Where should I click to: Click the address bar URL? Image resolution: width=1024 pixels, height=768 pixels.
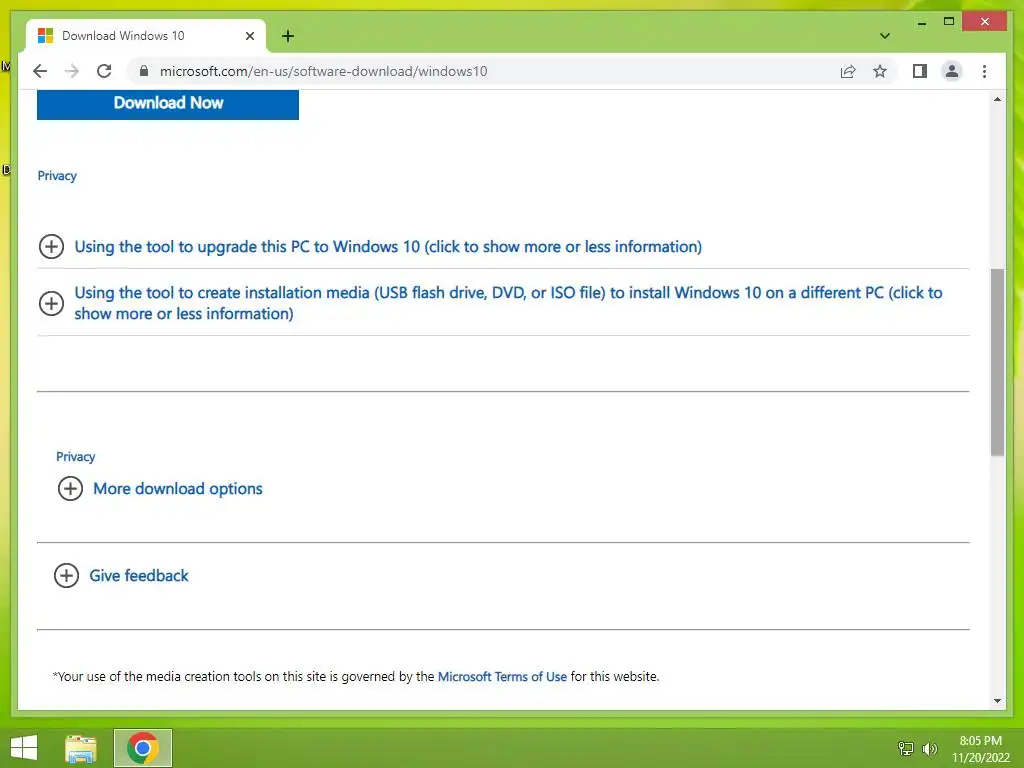click(x=323, y=71)
